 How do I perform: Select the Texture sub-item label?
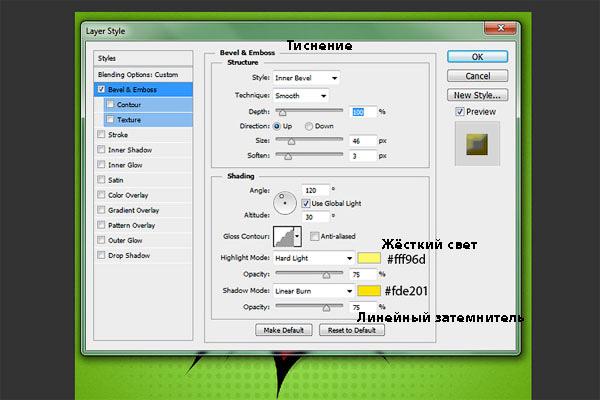click(x=129, y=120)
